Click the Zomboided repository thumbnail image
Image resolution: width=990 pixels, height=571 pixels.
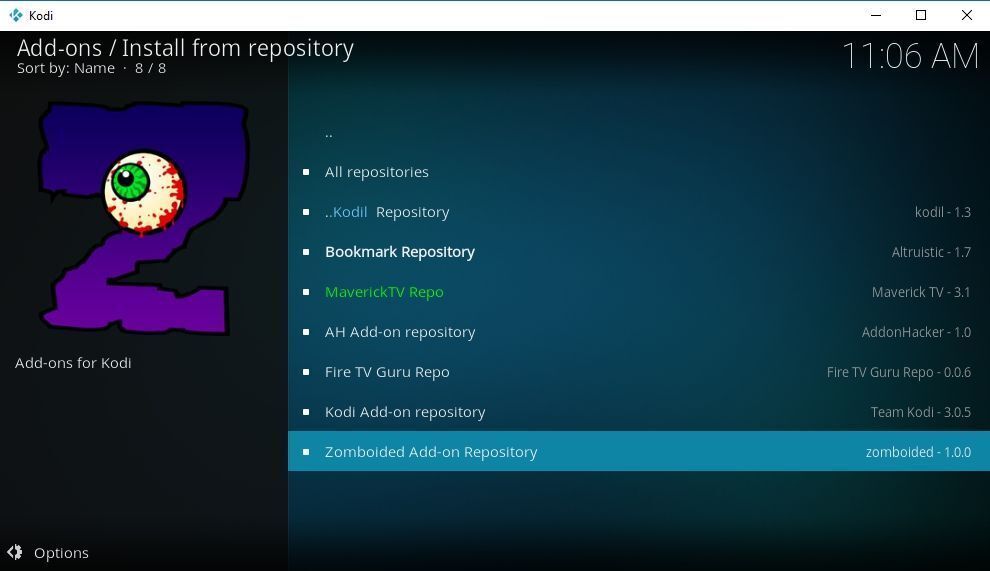[x=145, y=219]
